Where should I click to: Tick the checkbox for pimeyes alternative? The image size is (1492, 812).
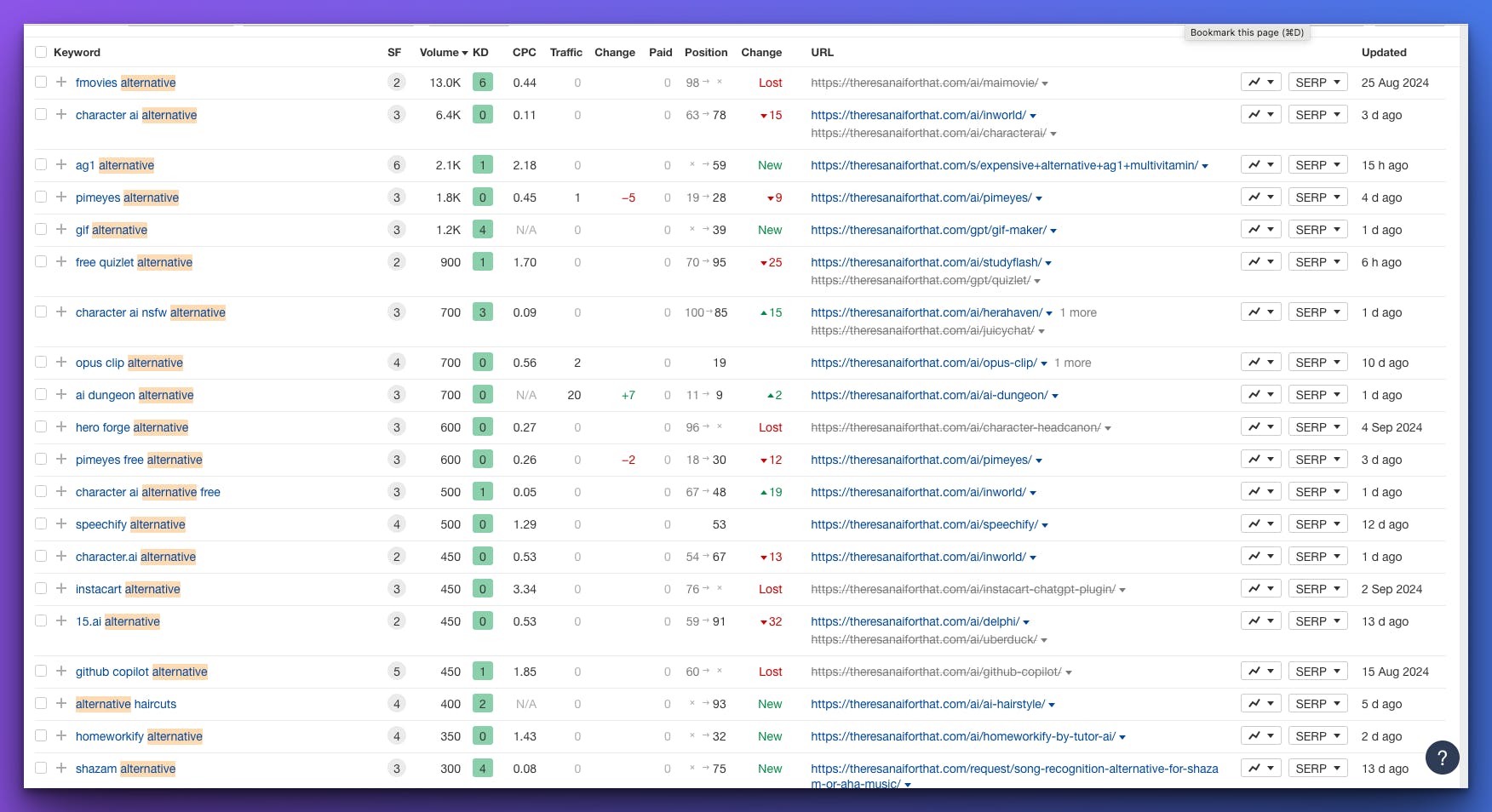tap(41, 197)
